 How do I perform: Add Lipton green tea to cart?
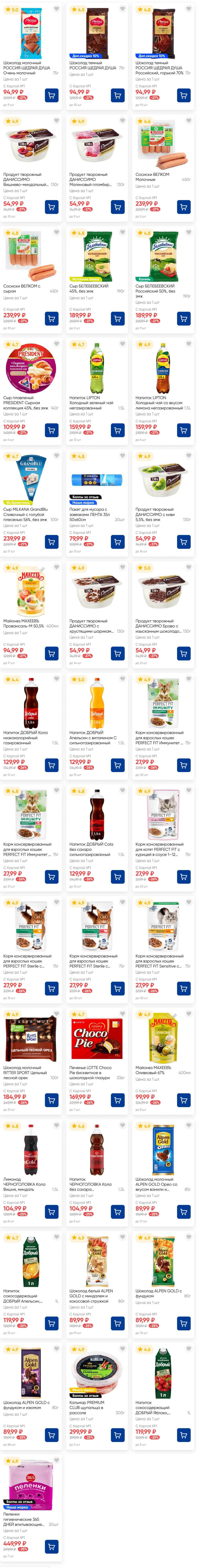pyautogui.click(x=117, y=430)
